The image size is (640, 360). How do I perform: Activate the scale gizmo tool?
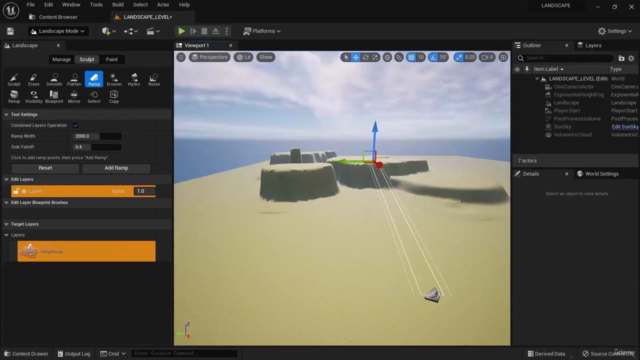click(375, 57)
